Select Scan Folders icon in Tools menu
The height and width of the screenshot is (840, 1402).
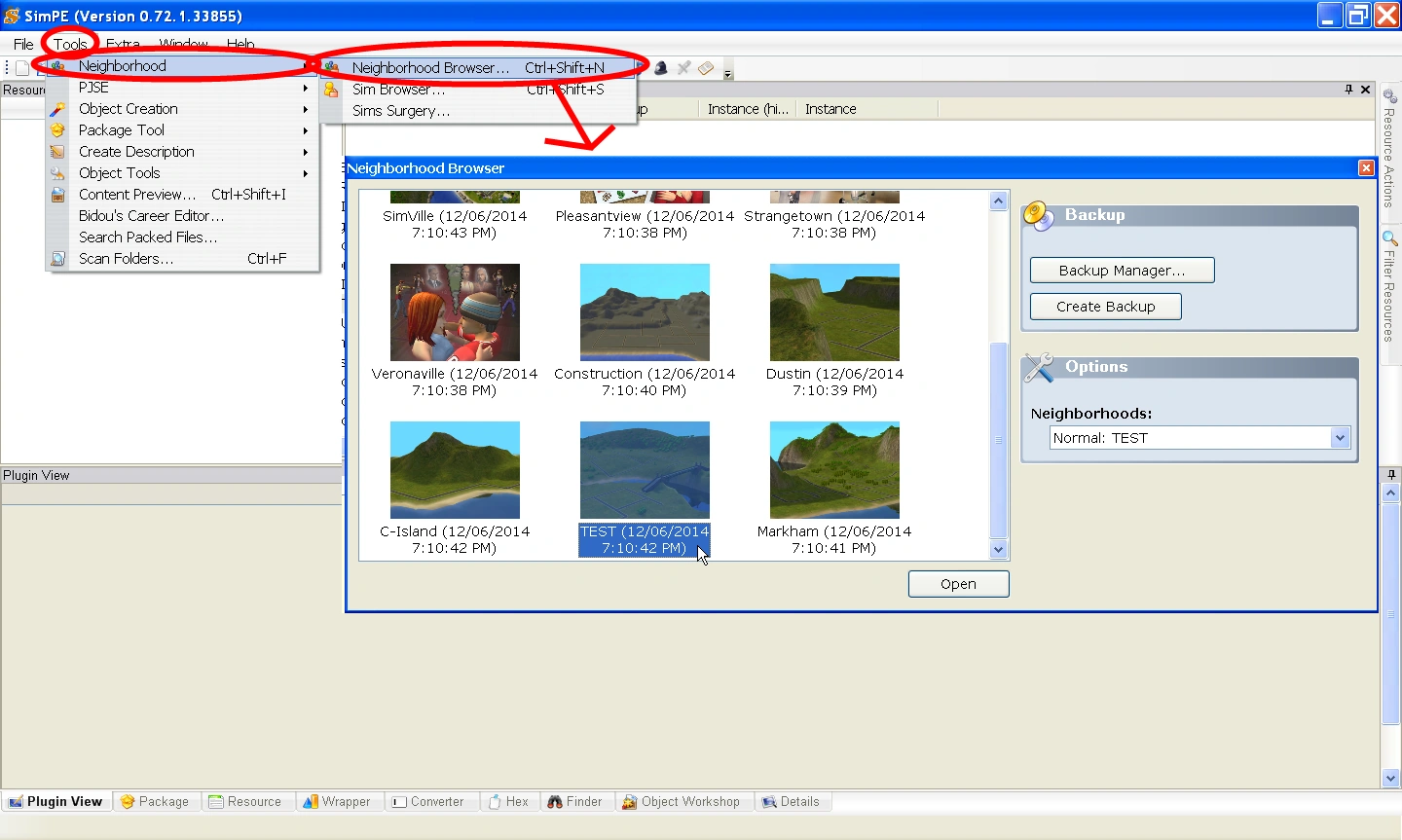point(55,258)
